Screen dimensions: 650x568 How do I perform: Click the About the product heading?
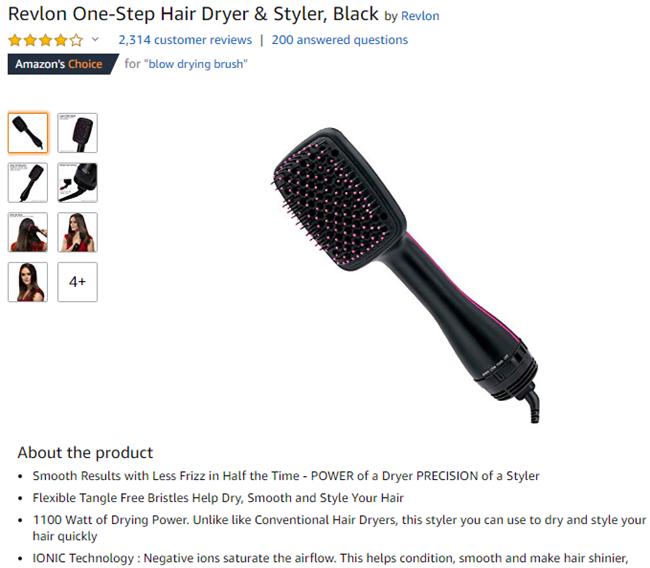tap(85, 452)
